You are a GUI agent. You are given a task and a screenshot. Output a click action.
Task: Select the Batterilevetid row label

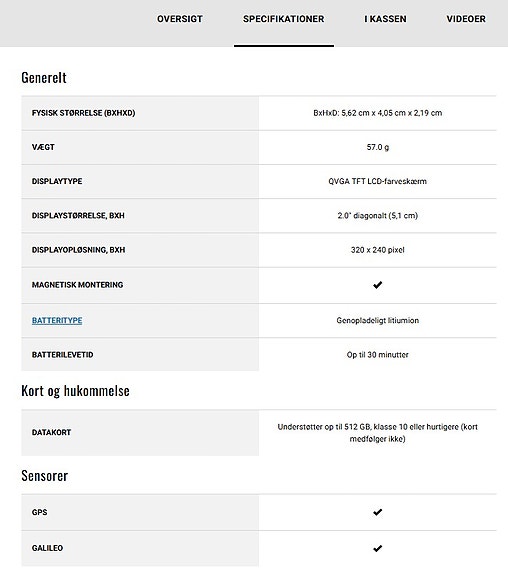[62, 355]
